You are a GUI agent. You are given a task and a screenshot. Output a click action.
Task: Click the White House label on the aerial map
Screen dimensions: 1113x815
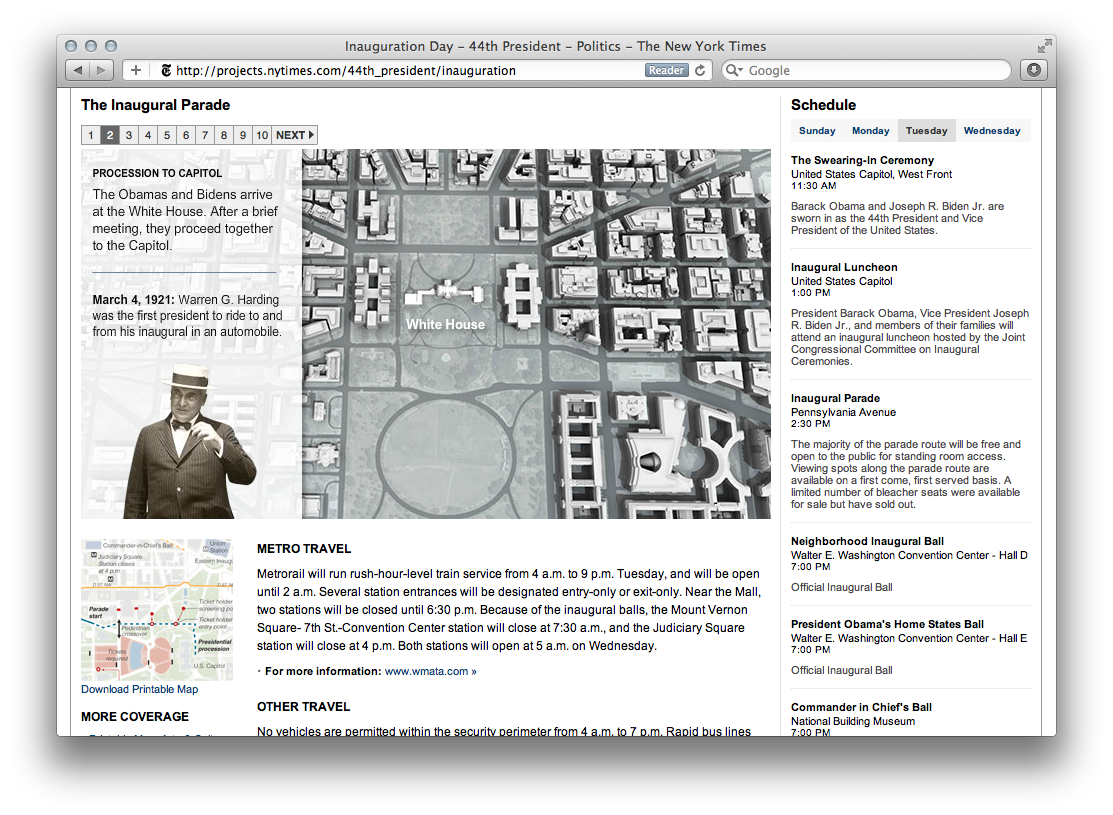point(445,324)
